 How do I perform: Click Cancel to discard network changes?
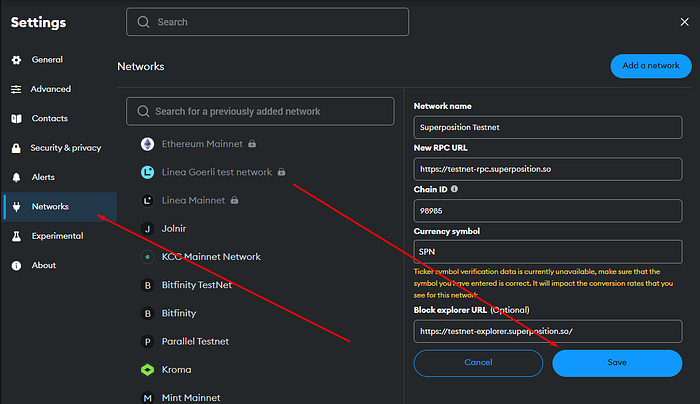click(478, 363)
